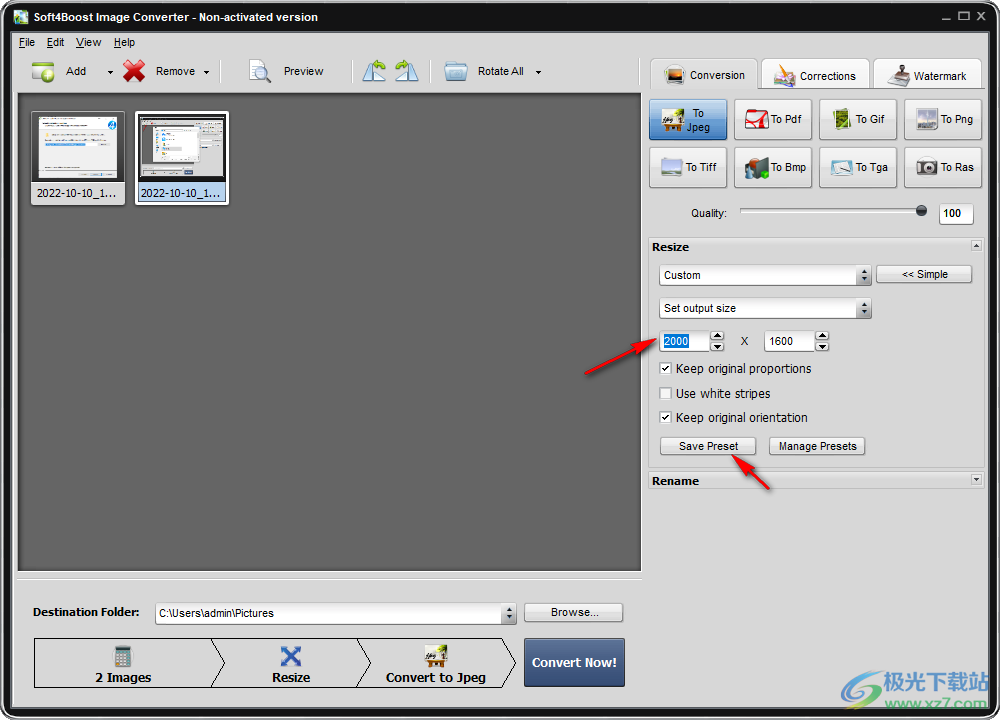Switch to the Watermark tab
This screenshot has height=720, width=1000.
click(x=929, y=75)
